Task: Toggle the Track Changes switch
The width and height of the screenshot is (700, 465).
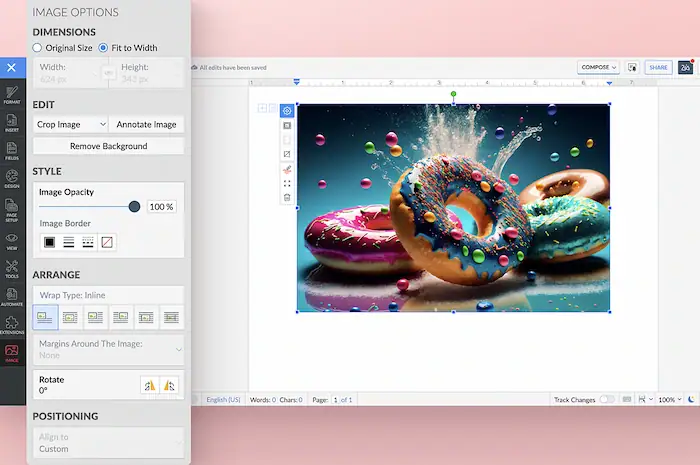Action: pos(607,399)
